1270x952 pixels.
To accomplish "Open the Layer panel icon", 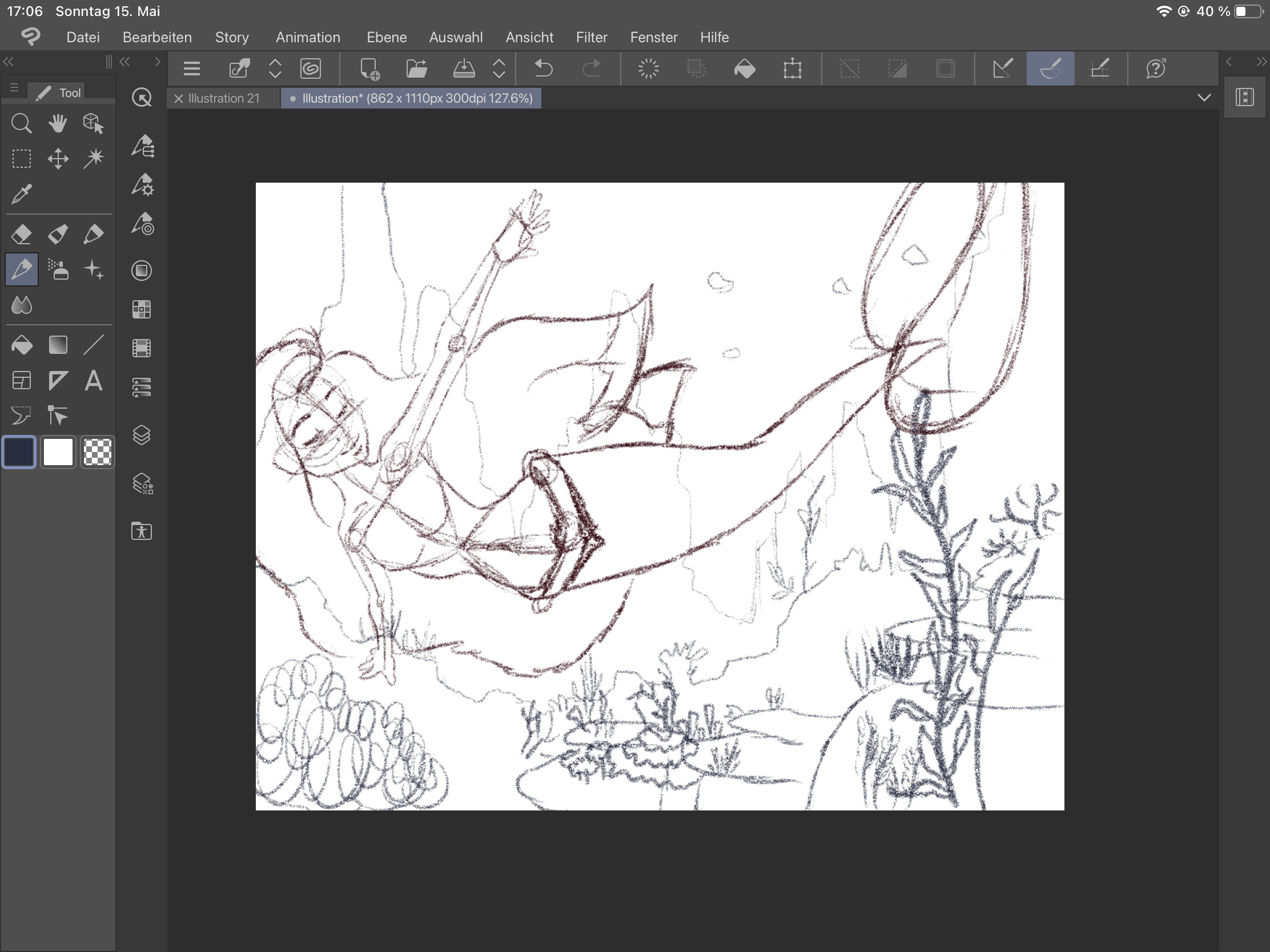I will click(x=141, y=435).
